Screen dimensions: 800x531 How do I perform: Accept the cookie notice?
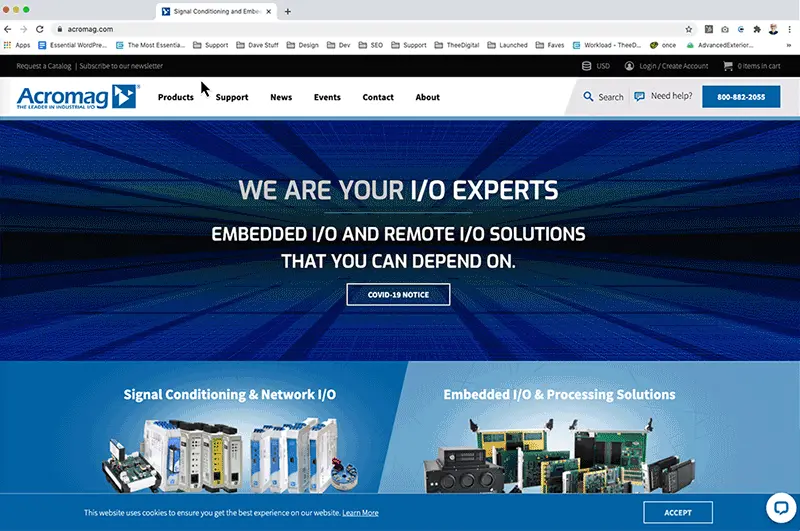point(678,513)
